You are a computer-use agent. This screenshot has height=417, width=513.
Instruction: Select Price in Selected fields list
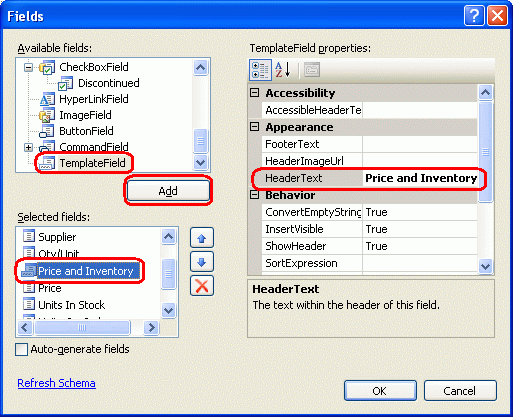(50, 288)
